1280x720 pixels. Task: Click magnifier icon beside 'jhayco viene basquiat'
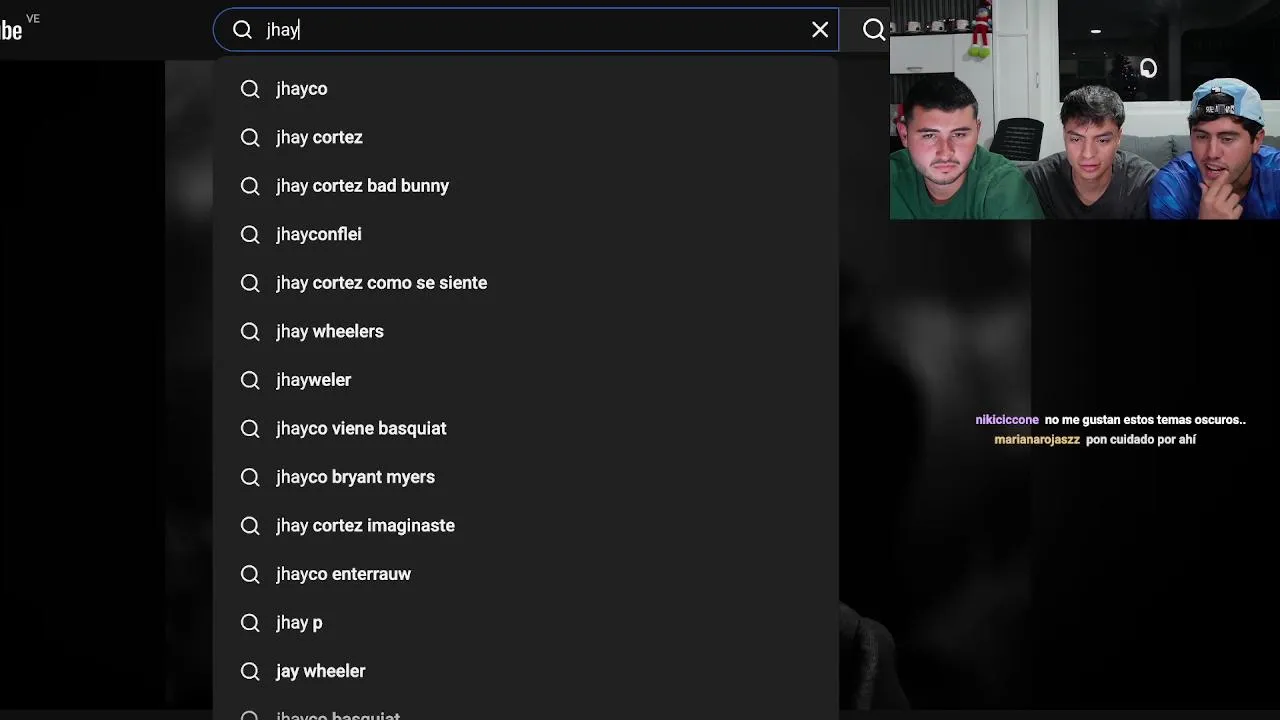pyautogui.click(x=250, y=428)
